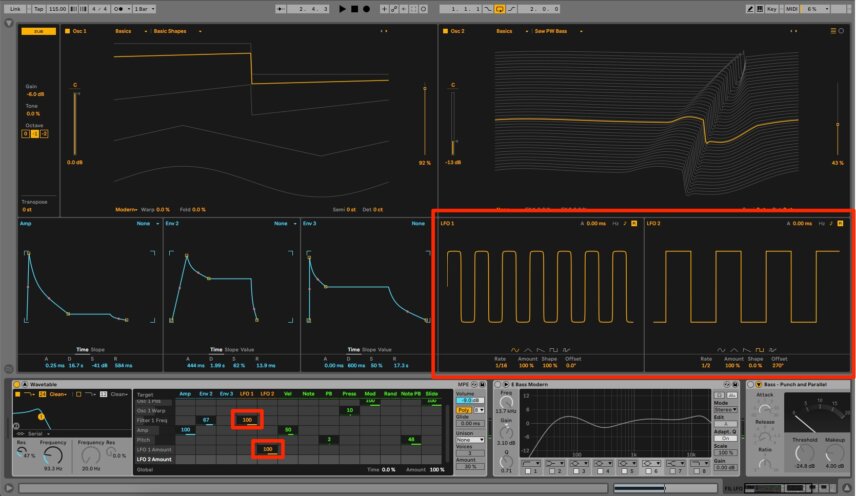Viewport: 856px width, 496px height.
Task: Click the Link button in toolbar
Action: [15, 9]
